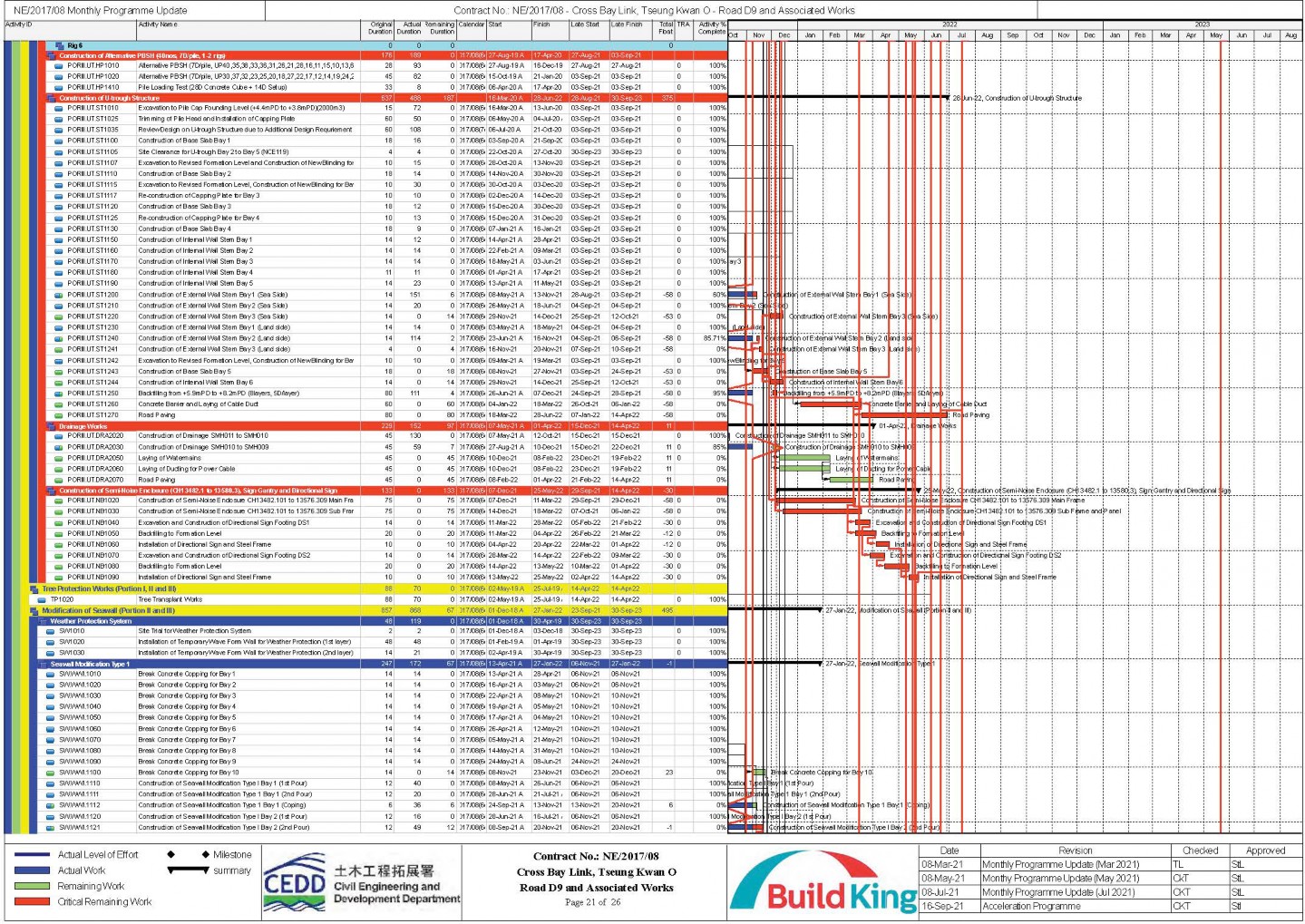
Task: Collapse the Construction of Semi-Noise Enclosure group
Action: (52, 491)
